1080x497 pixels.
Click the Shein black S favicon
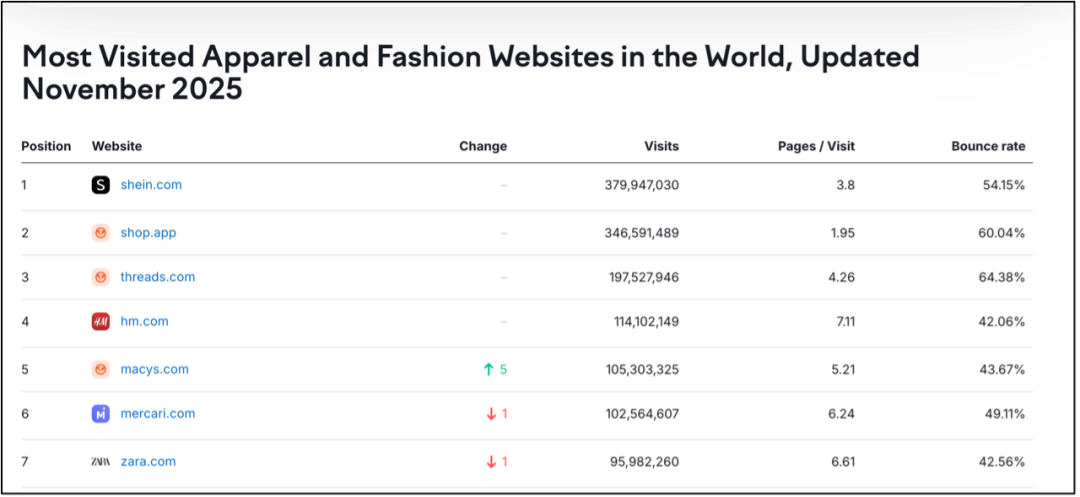[x=100, y=185]
